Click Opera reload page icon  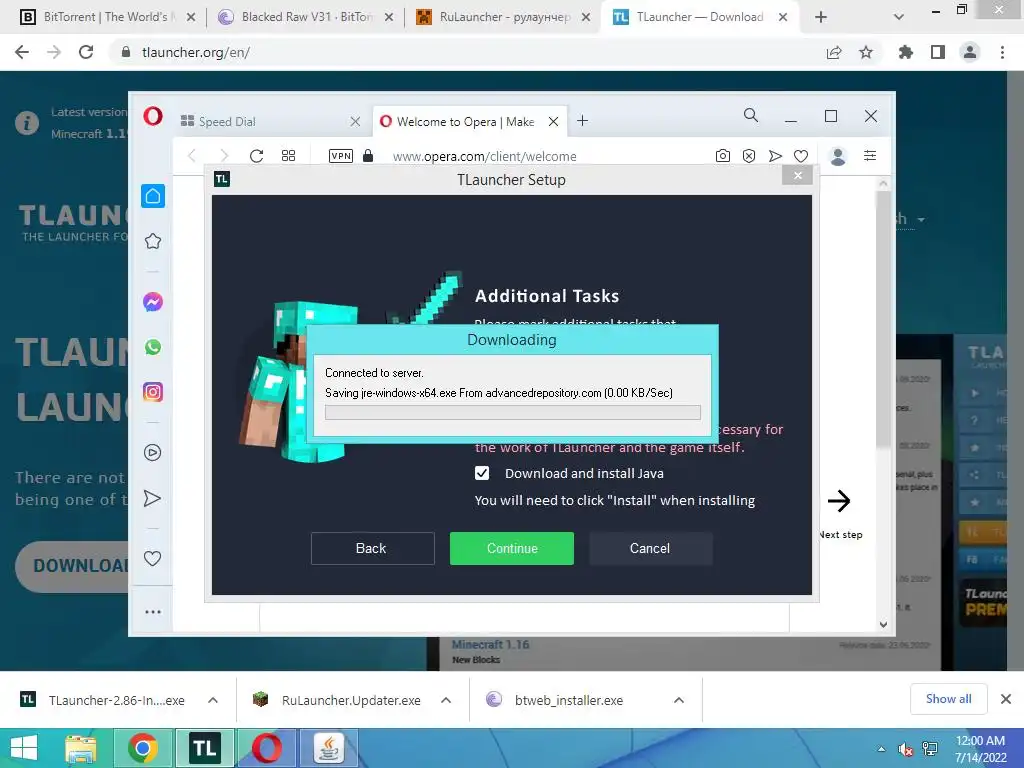click(x=256, y=156)
